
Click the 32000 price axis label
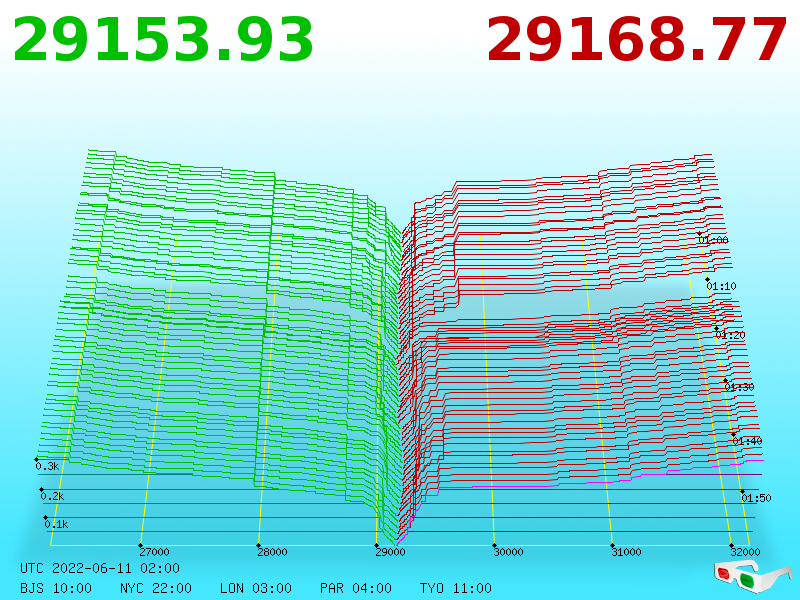(x=745, y=552)
